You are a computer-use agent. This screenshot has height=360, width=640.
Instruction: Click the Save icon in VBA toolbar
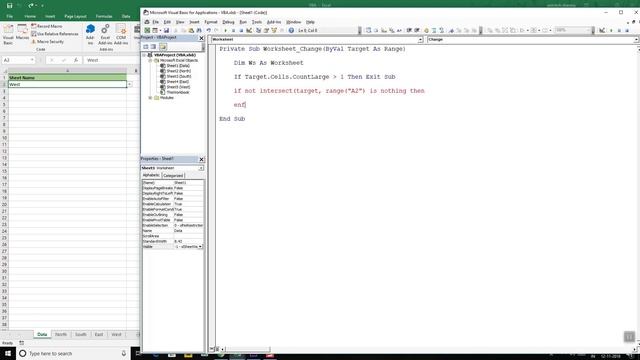pyautogui.click(x=166, y=30)
